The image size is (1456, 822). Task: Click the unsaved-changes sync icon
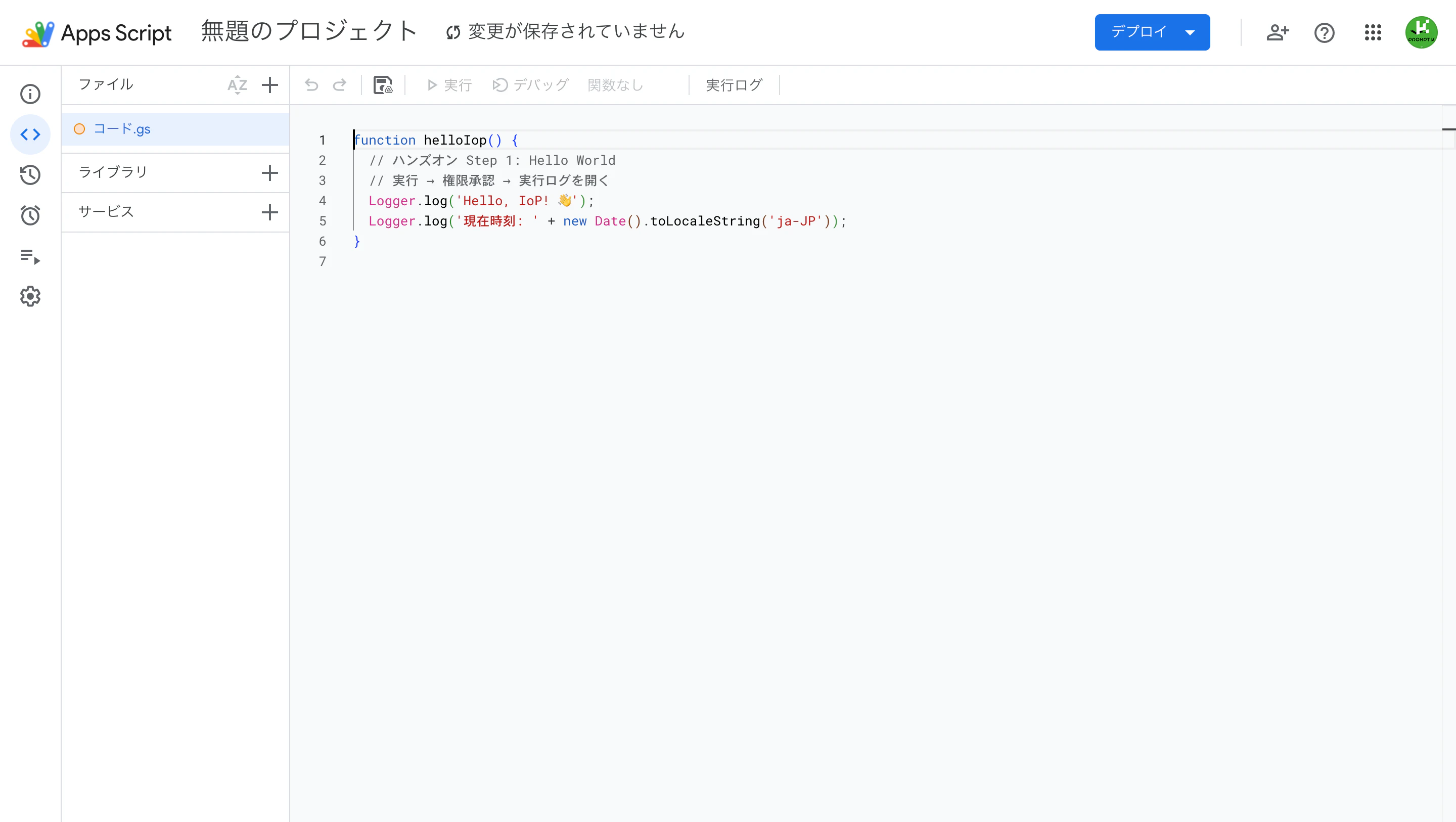tap(453, 32)
